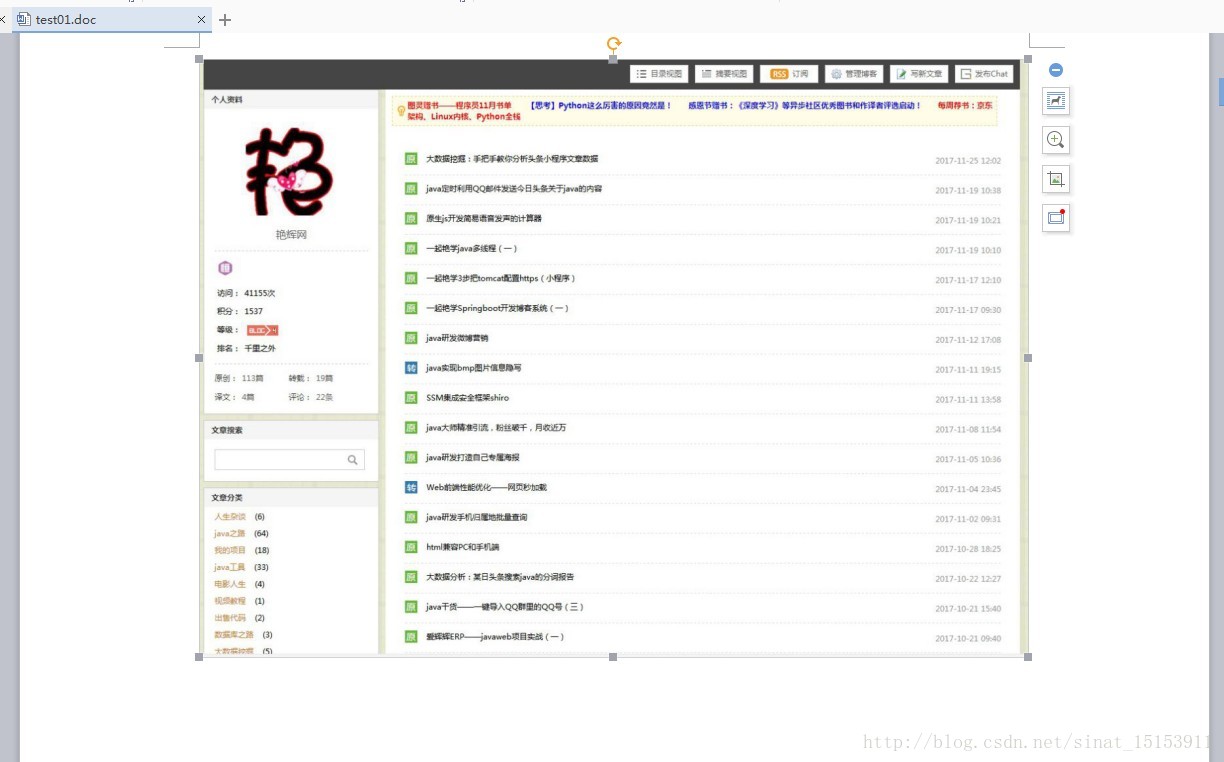Click the blue 转 badge beside Web前端性能优化
The width and height of the screenshot is (1224, 762).
pyautogui.click(x=411, y=487)
